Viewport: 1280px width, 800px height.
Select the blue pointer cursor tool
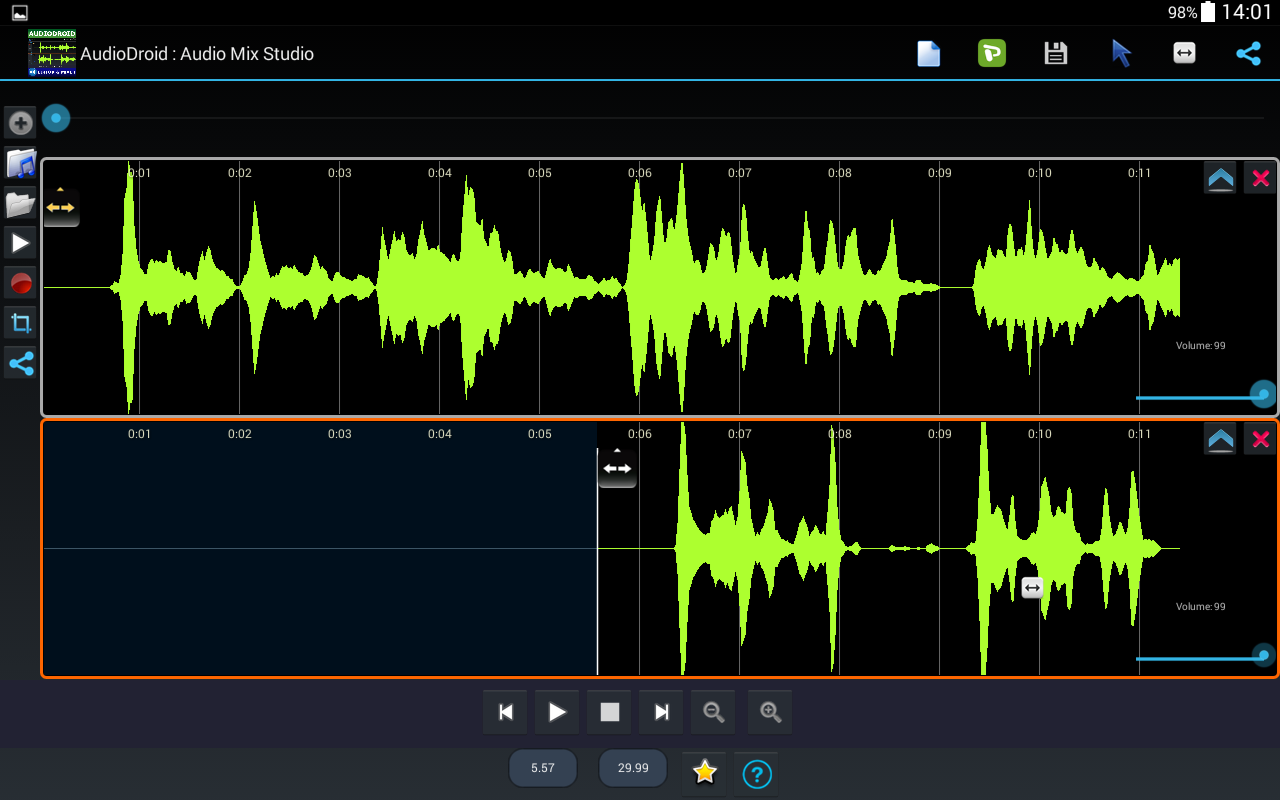(x=1121, y=54)
